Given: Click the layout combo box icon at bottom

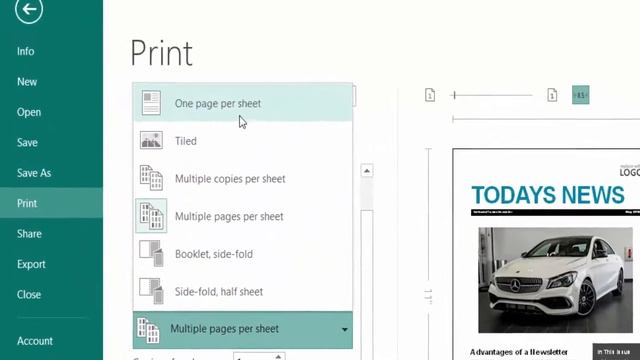Looking at the screenshot, I should [x=148, y=330].
